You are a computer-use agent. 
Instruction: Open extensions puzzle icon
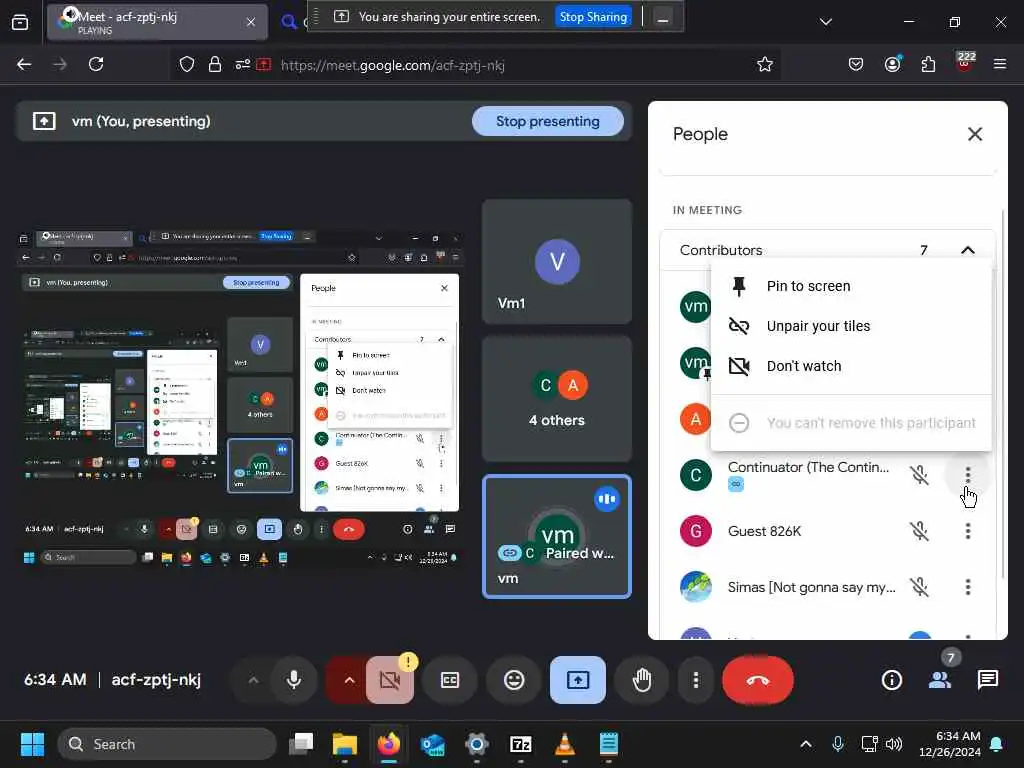point(928,64)
